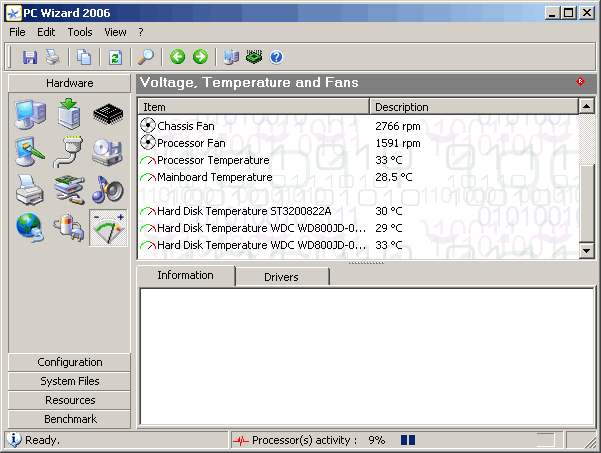
Task: Click the red diamond icon in header
Action: click(580, 82)
